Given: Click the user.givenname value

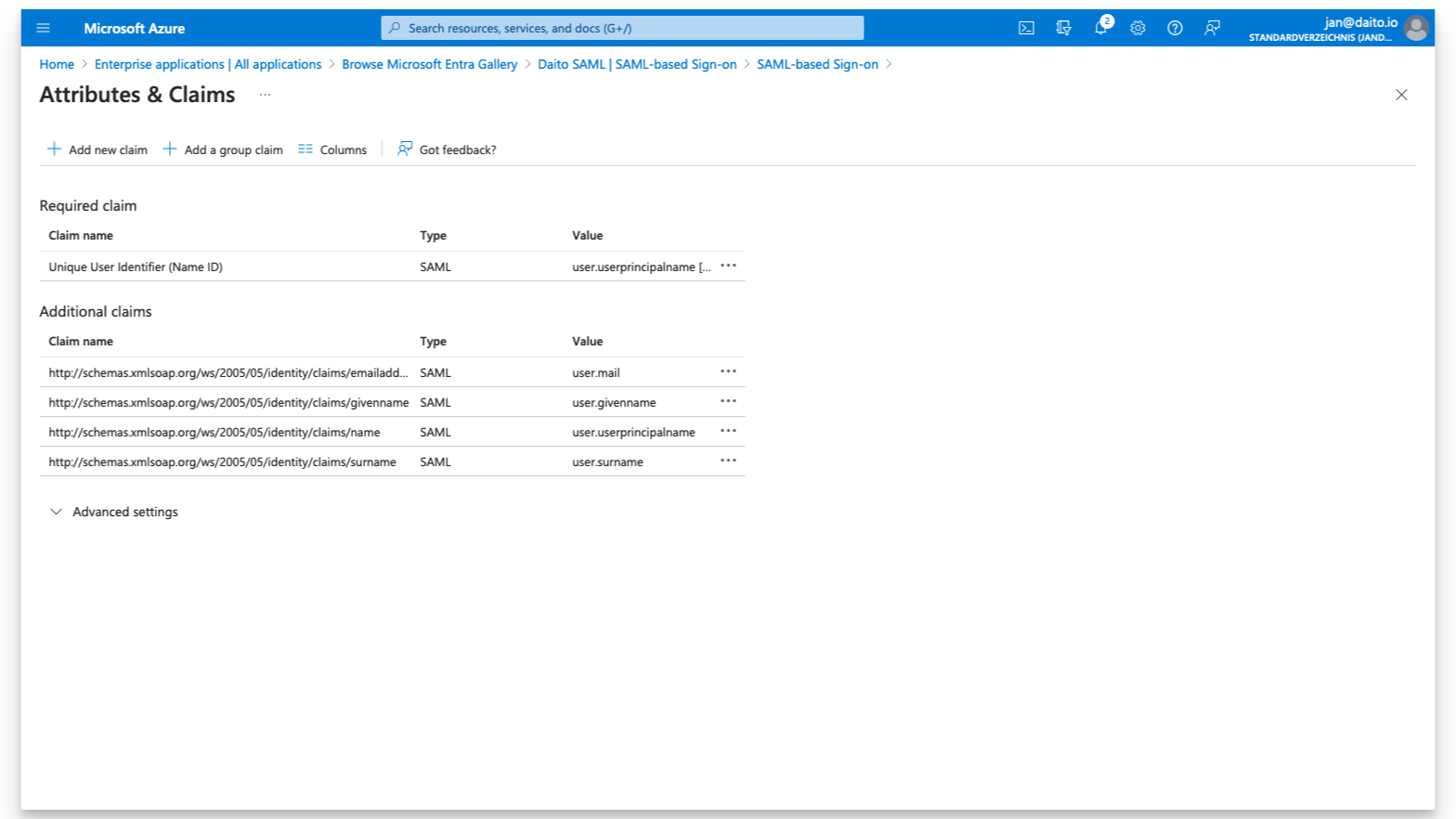Looking at the screenshot, I should point(614,402).
